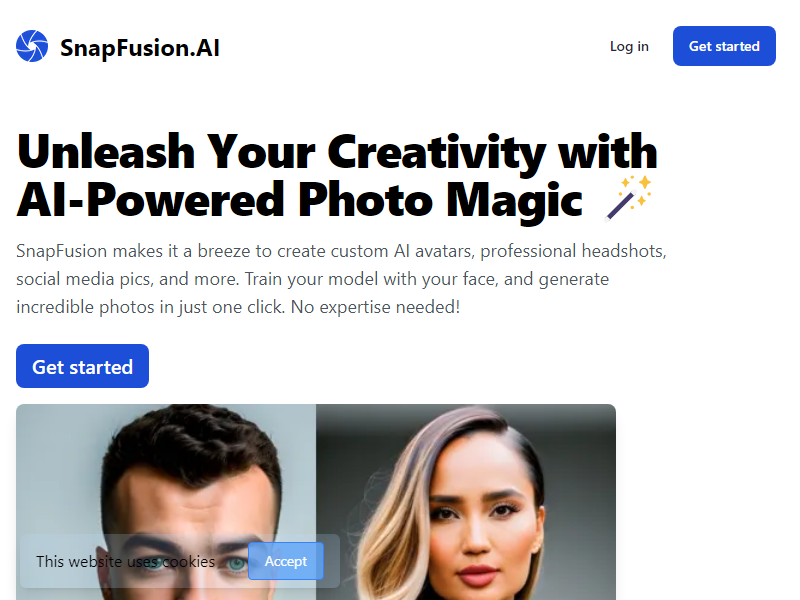Click the word "Creativity" in the heading
Viewport: 800px width, 600px height.
(437, 152)
